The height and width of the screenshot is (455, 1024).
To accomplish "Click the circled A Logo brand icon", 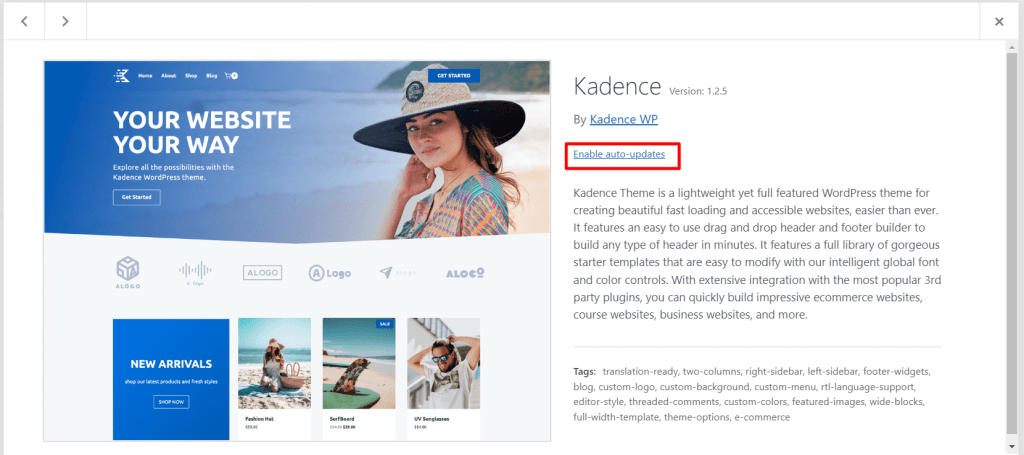I will pyautogui.click(x=330, y=273).
